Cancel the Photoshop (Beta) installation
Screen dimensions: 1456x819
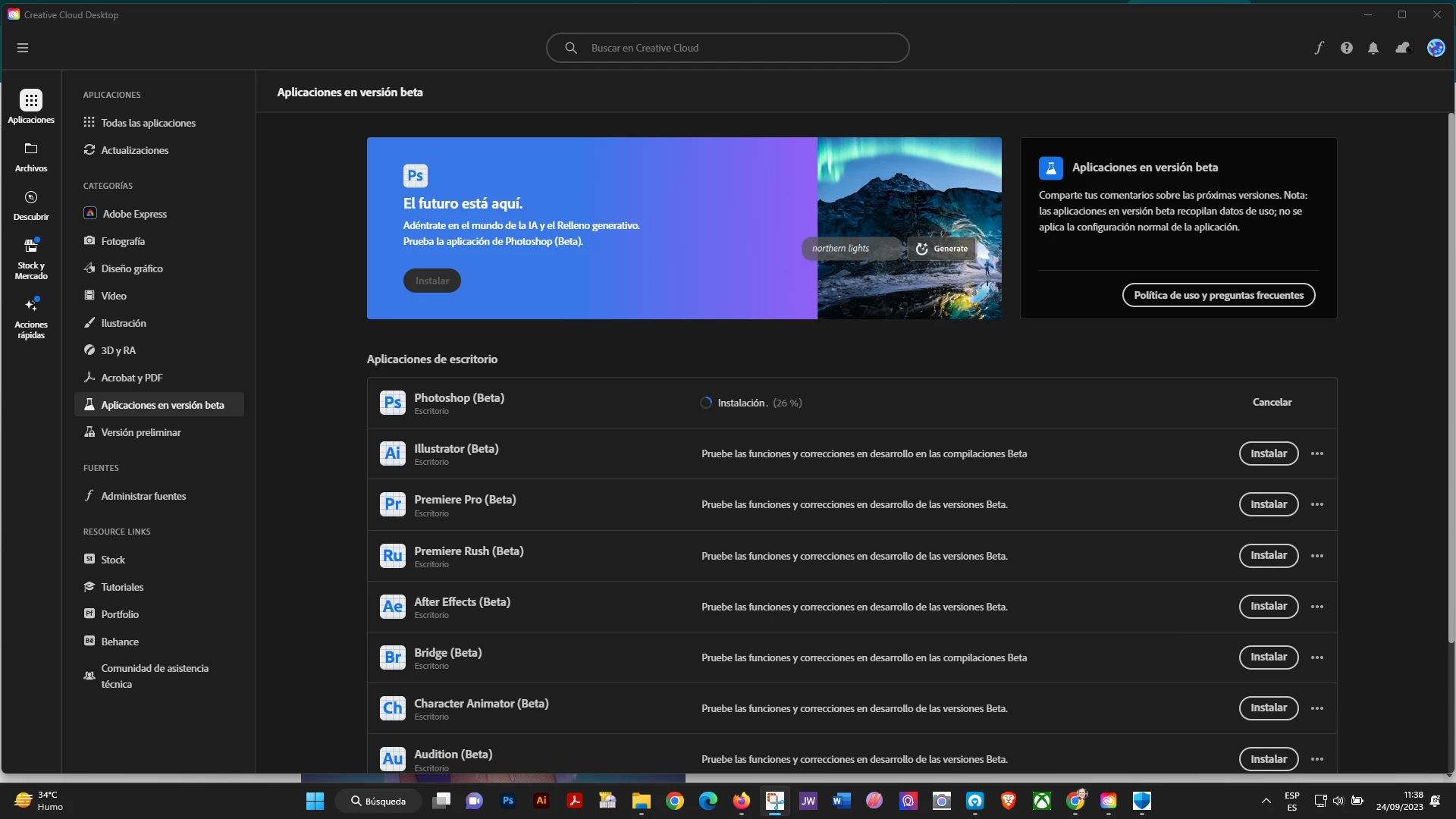pyautogui.click(x=1272, y=403)
